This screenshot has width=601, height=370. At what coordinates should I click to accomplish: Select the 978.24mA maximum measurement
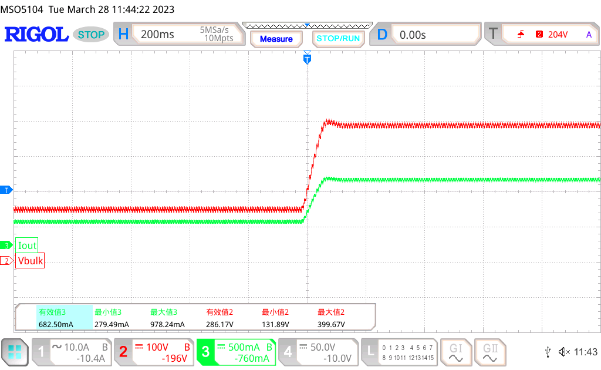coord(167,324)
